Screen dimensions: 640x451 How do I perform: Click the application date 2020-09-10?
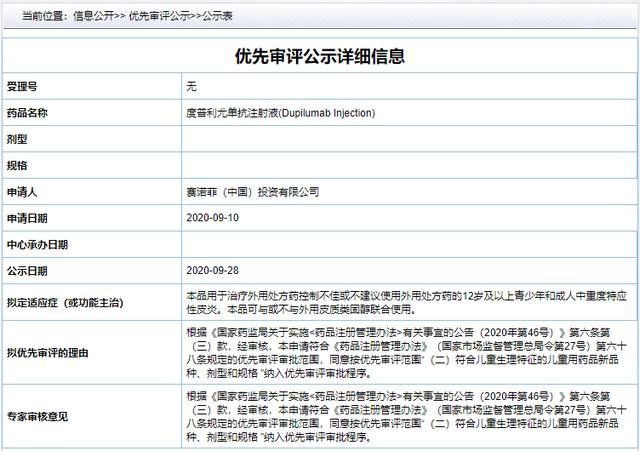click(x=211, y=217)
